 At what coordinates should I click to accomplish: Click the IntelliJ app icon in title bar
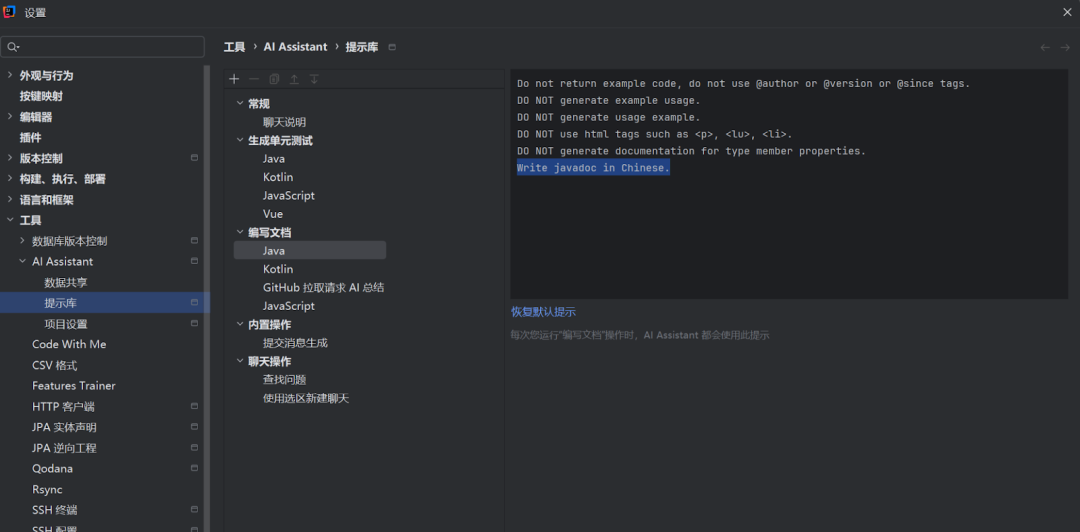(x=10, y=12)
